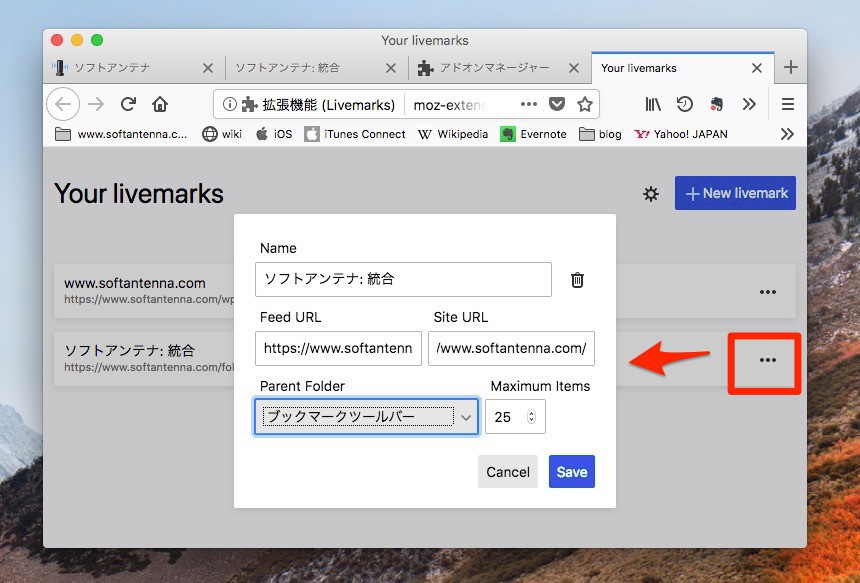Cancel the livemark edit dialog
Viewport: 860px width, 583px height.
pos(508,472)
